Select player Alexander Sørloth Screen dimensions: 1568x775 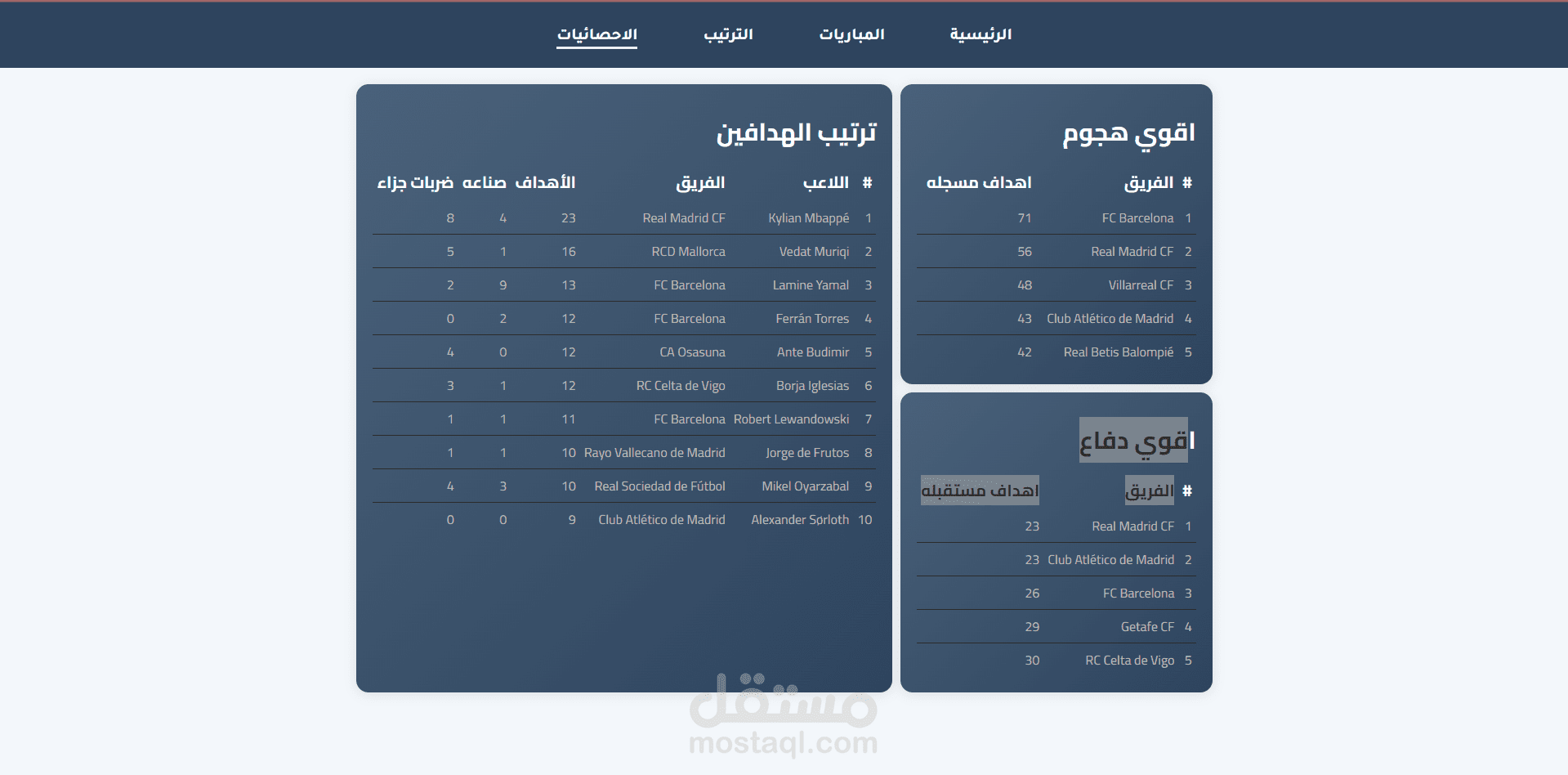click(x=800, y=520)
